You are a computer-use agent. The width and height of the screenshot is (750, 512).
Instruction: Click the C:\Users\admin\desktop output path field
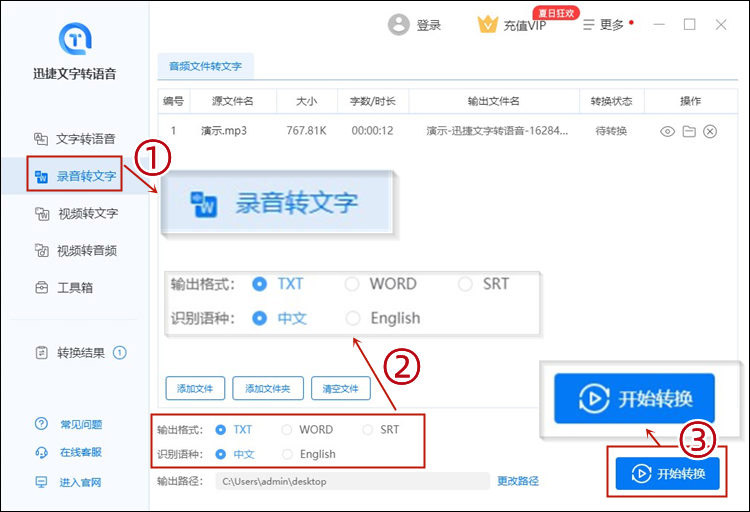(353, 481)
